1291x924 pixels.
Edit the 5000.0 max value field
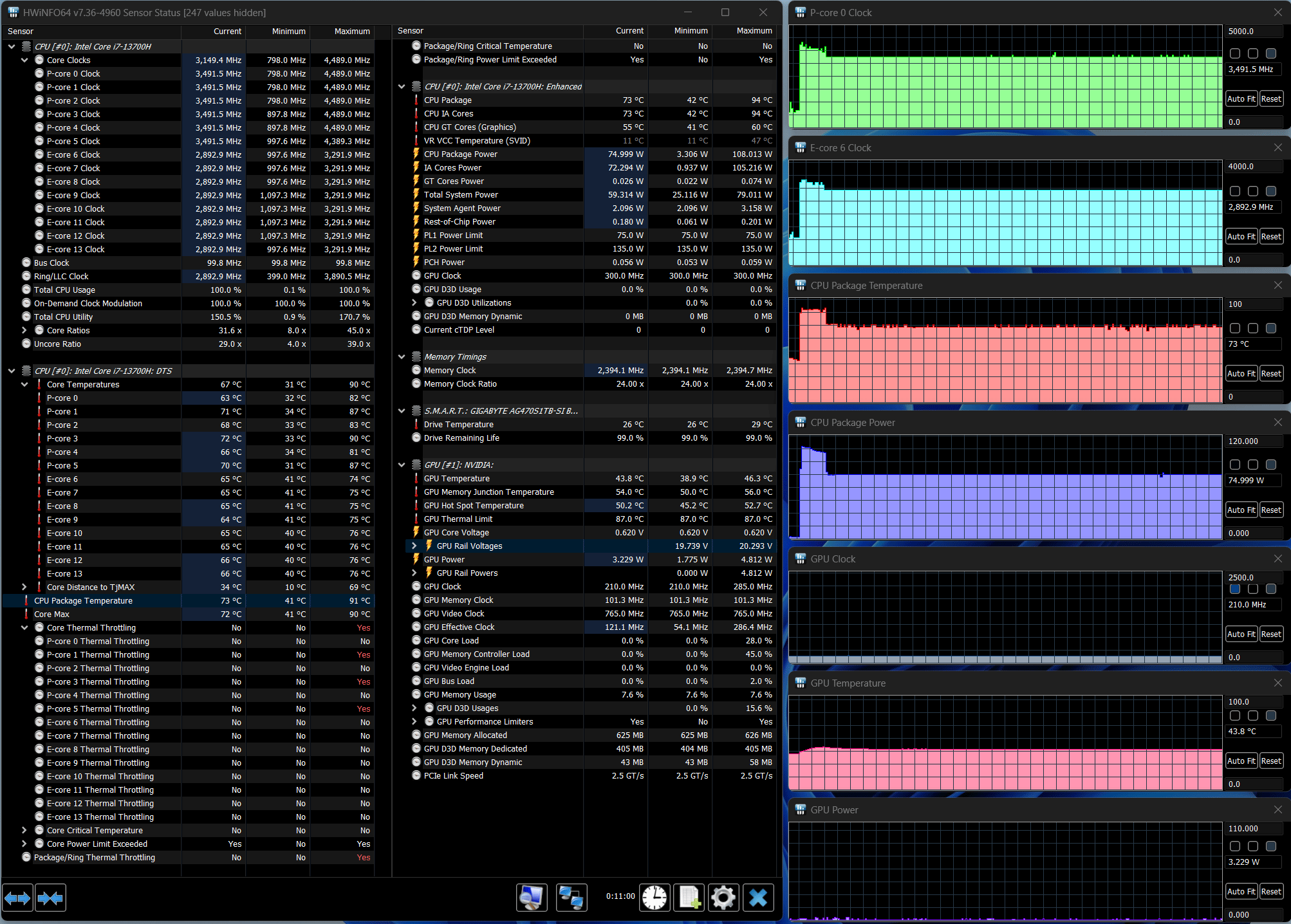point(1252,31)
